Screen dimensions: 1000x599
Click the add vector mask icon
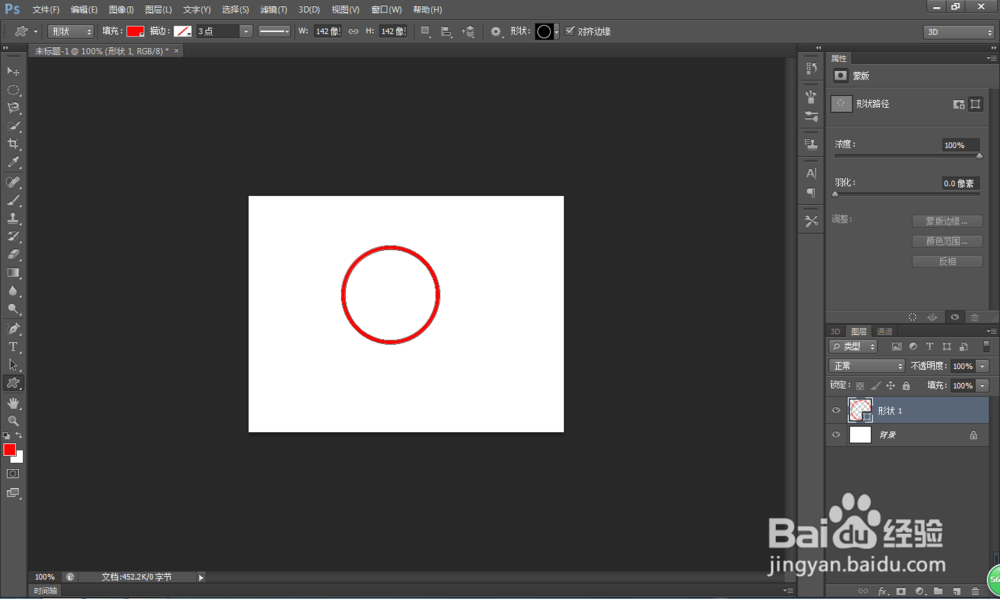975,104
